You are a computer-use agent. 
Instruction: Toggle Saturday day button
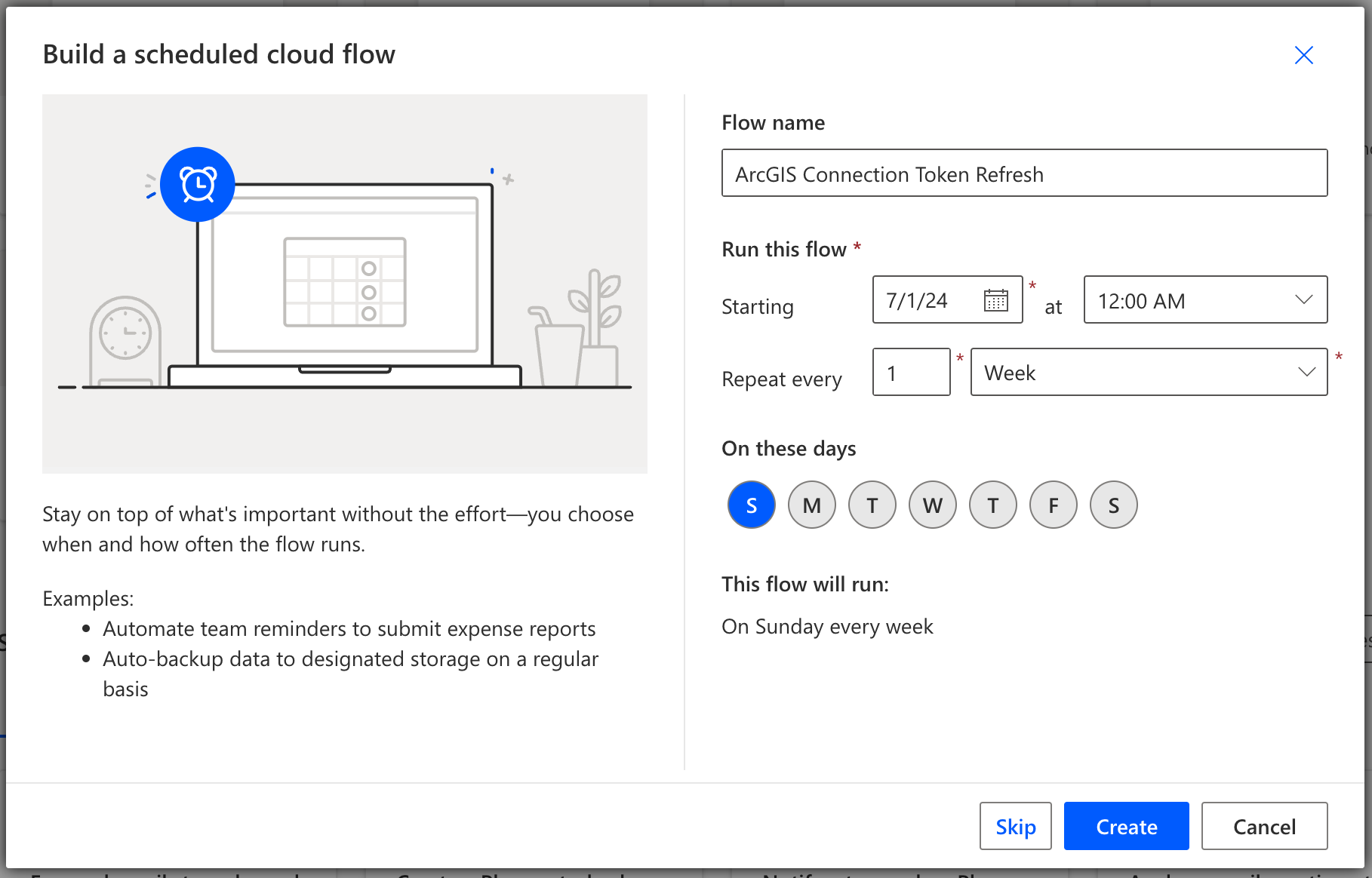[1113, 505]
